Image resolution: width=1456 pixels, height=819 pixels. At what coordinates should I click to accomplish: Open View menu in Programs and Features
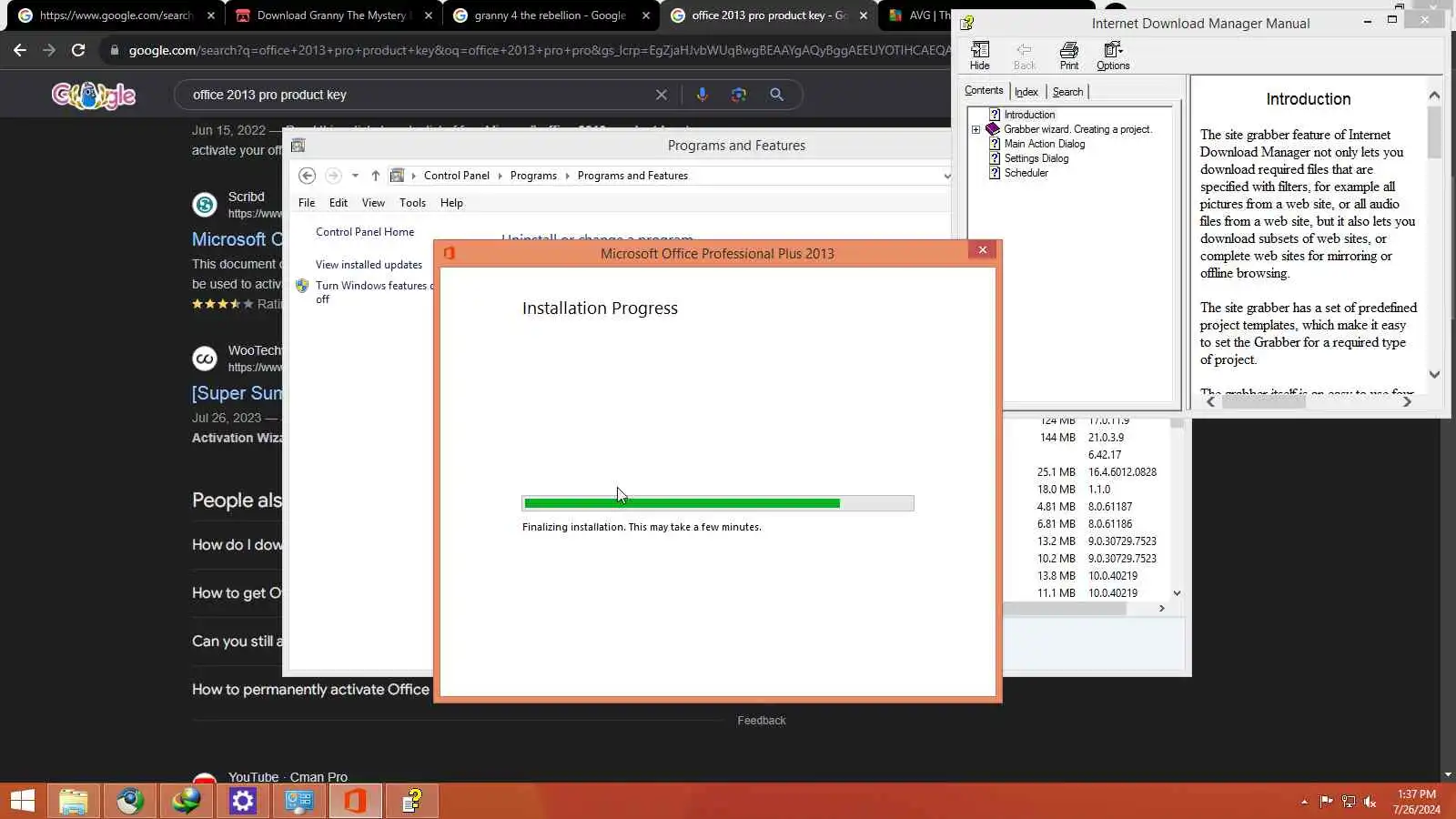pyautogui.click(x=373, y=203)
